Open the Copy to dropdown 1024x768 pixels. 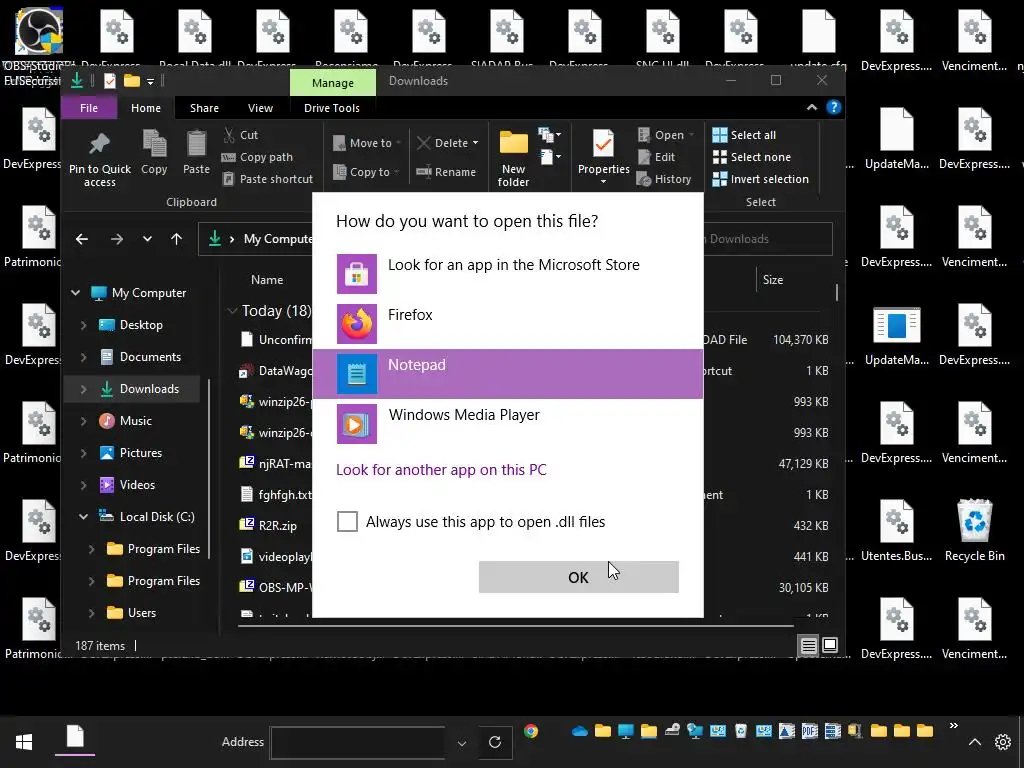click(x=366, y=172)
